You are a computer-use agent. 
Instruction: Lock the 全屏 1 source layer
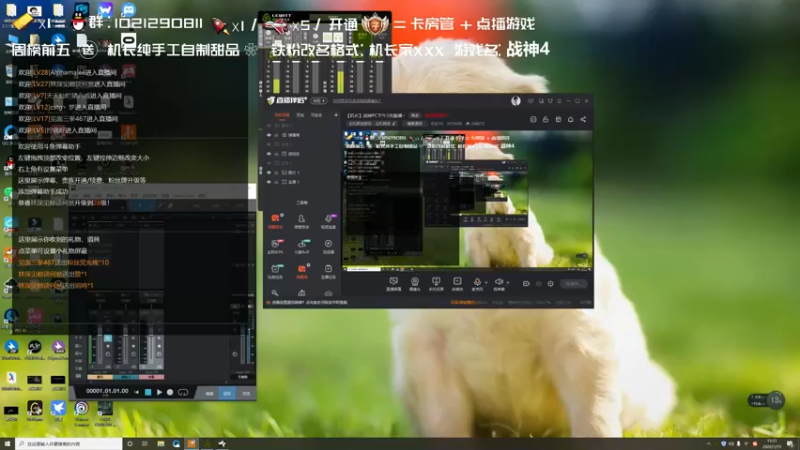tap(277, 182)
